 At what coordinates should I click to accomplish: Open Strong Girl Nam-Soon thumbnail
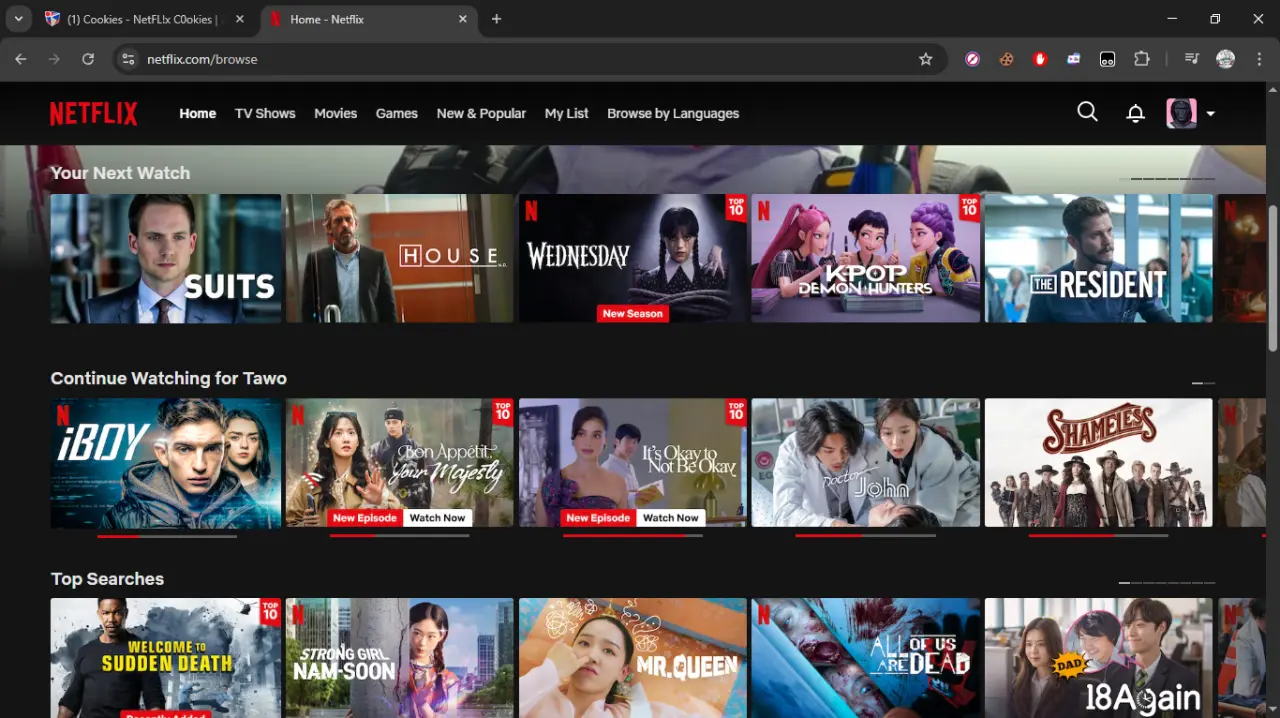(x=400, y=658)
